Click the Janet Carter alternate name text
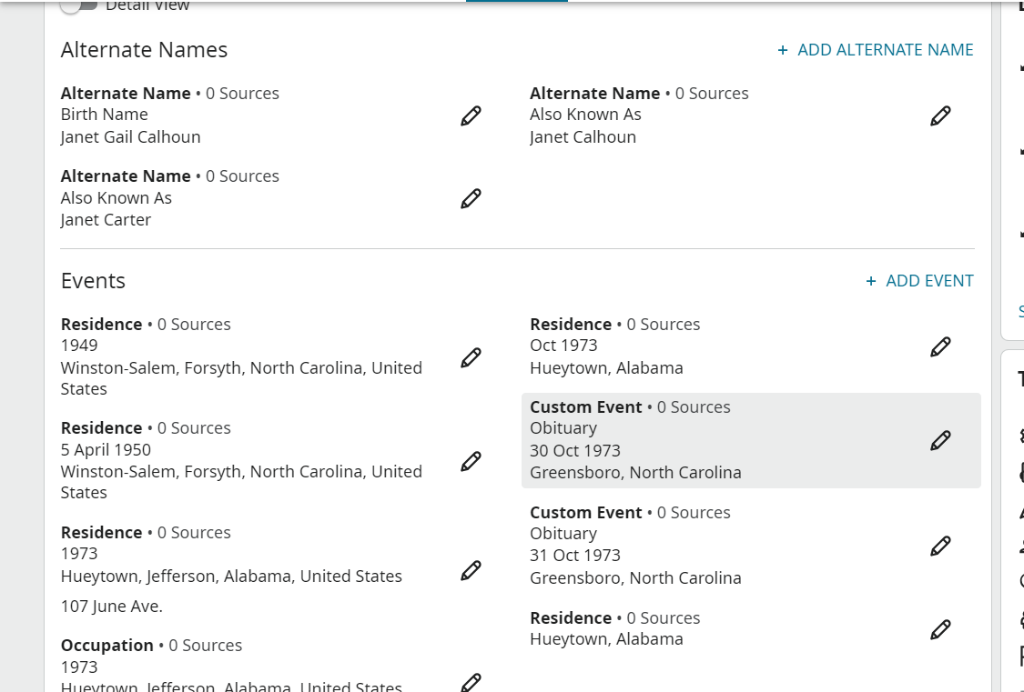Viewport: 1024px width, 692px height. (x=106, y=220)
